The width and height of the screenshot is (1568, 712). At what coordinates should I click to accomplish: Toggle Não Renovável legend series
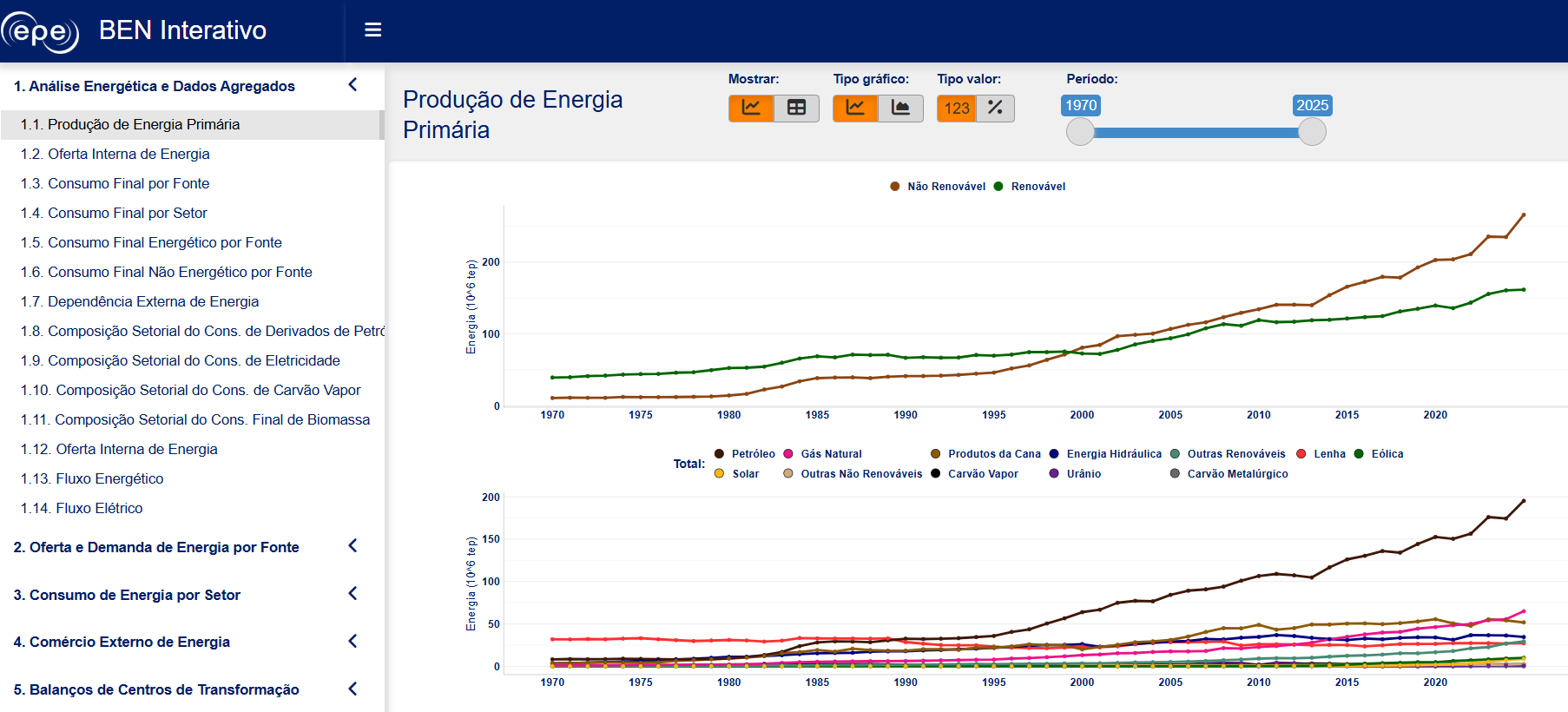pos(938,187)
